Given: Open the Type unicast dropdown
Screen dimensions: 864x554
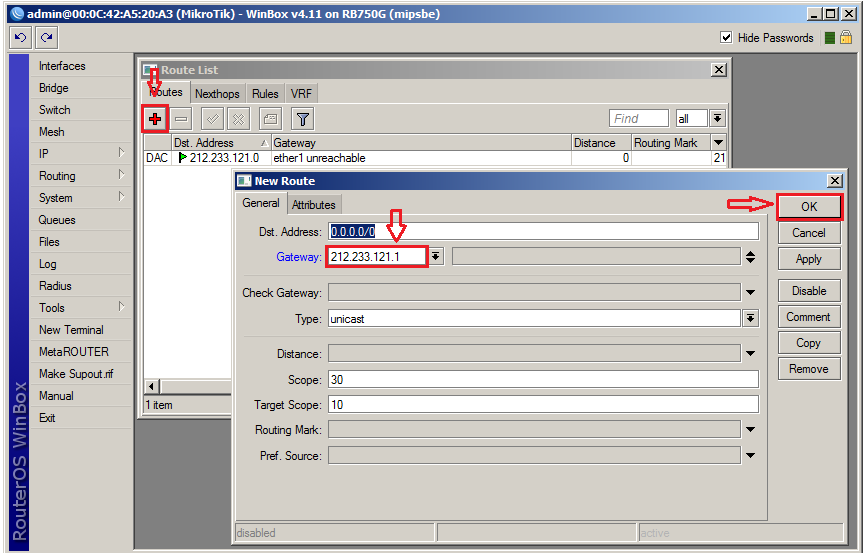Looking at the screenshot, I should coord(750,319).
